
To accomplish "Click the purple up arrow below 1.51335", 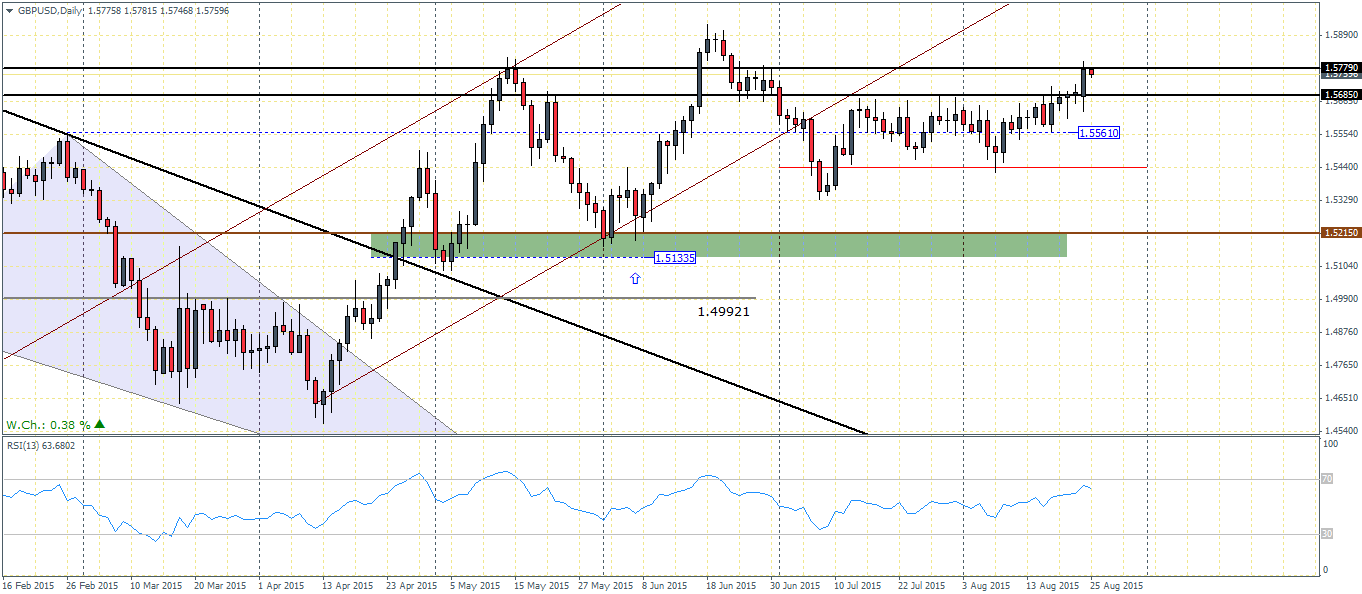I will [636, 278].
